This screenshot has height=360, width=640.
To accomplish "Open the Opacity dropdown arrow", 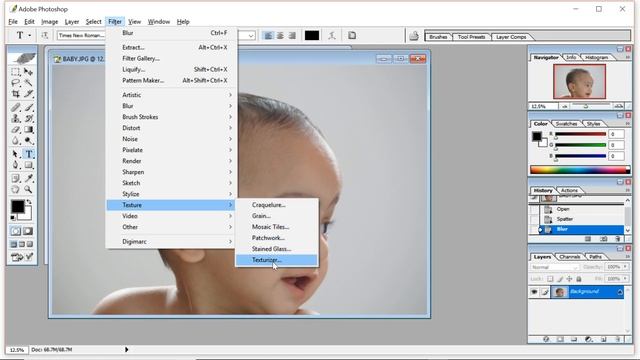I will click(x=625, y=267).
